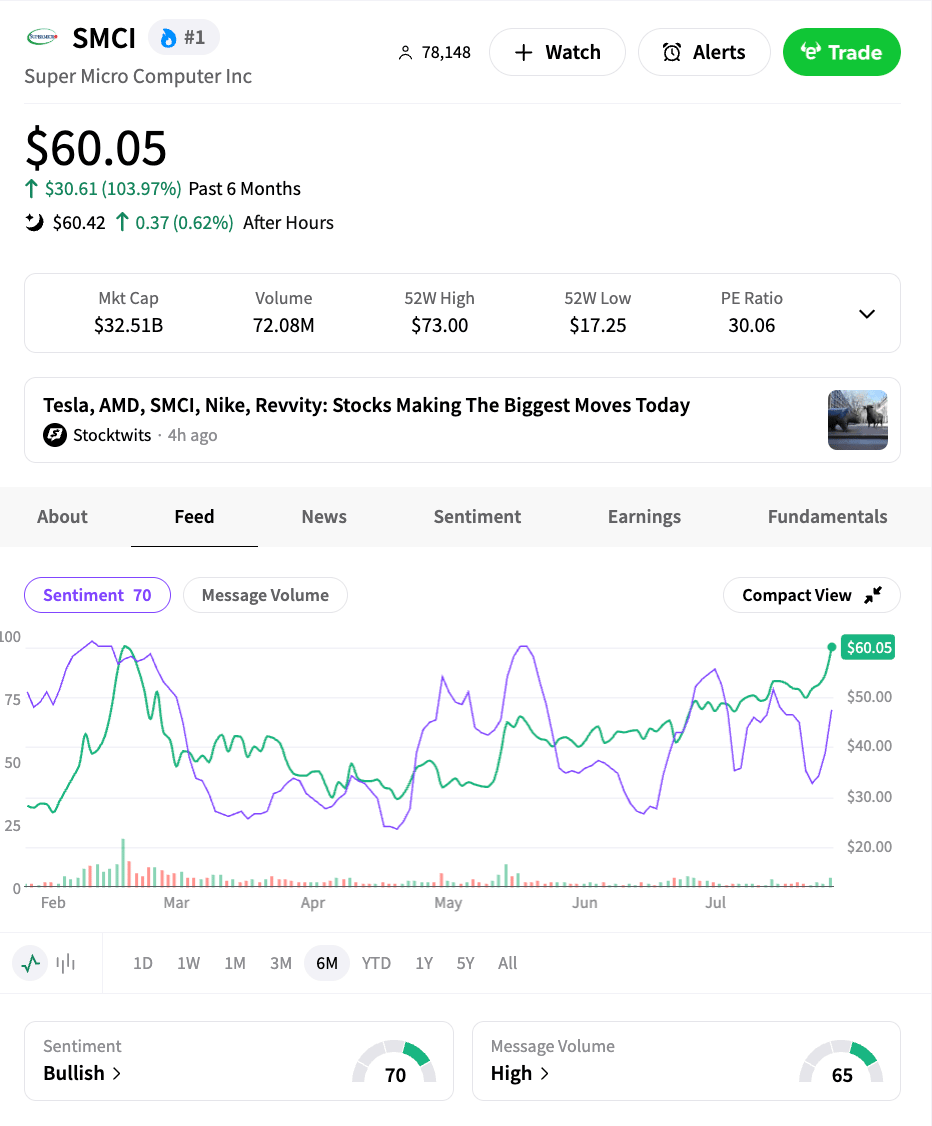
Task: Add SMCI to watchlist with Watch button
Action: (557, 52)
